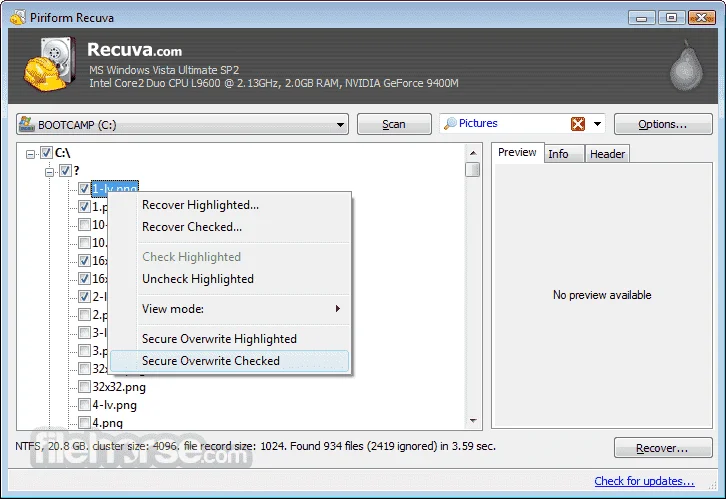Toggle the ? folder checkbox

click(65, 170)
